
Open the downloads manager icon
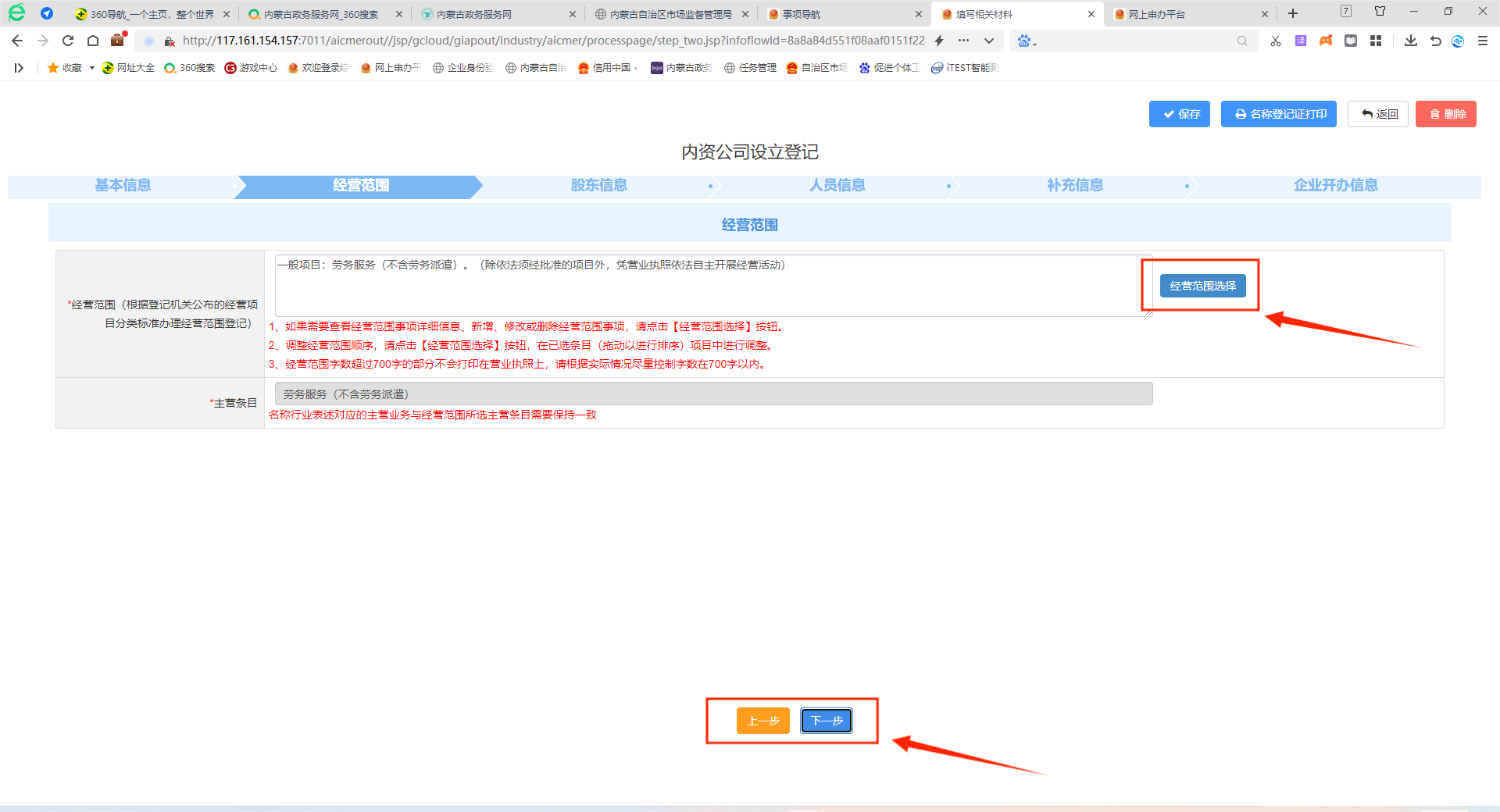coord(1410,41)
